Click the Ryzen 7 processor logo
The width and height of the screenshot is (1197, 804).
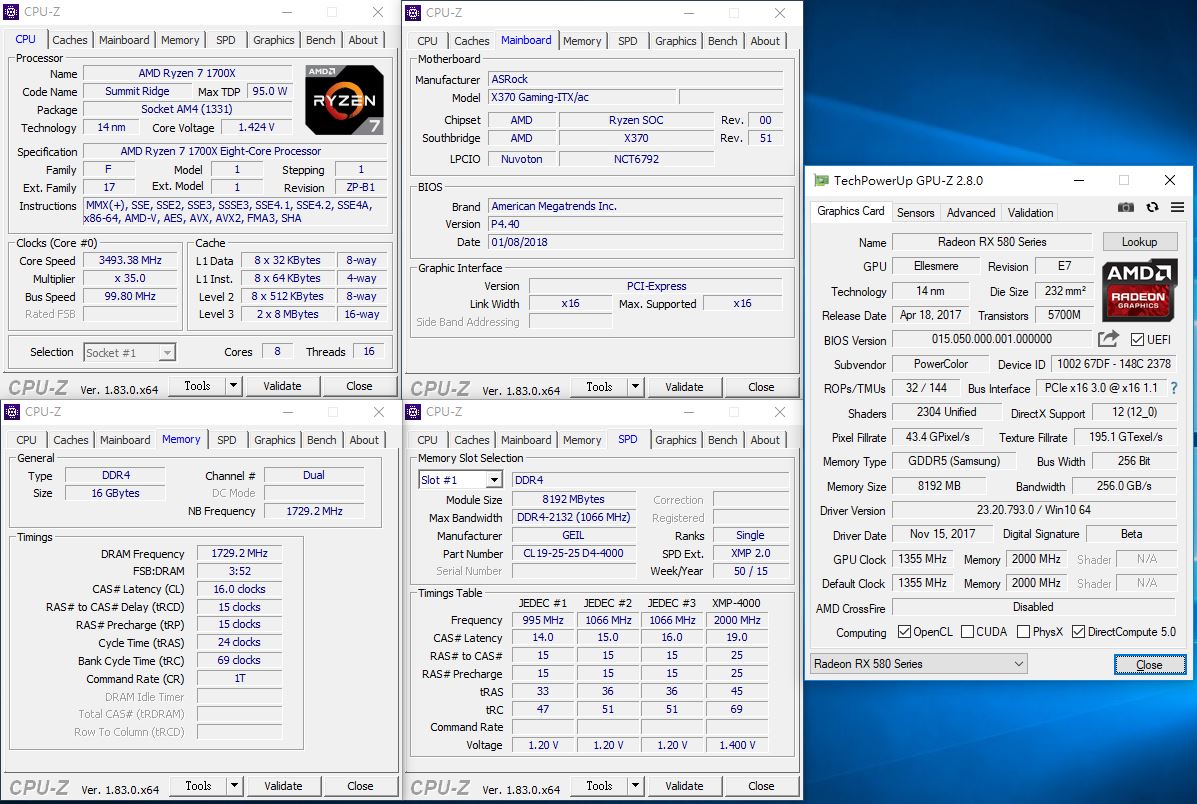[x=344, y=100]
